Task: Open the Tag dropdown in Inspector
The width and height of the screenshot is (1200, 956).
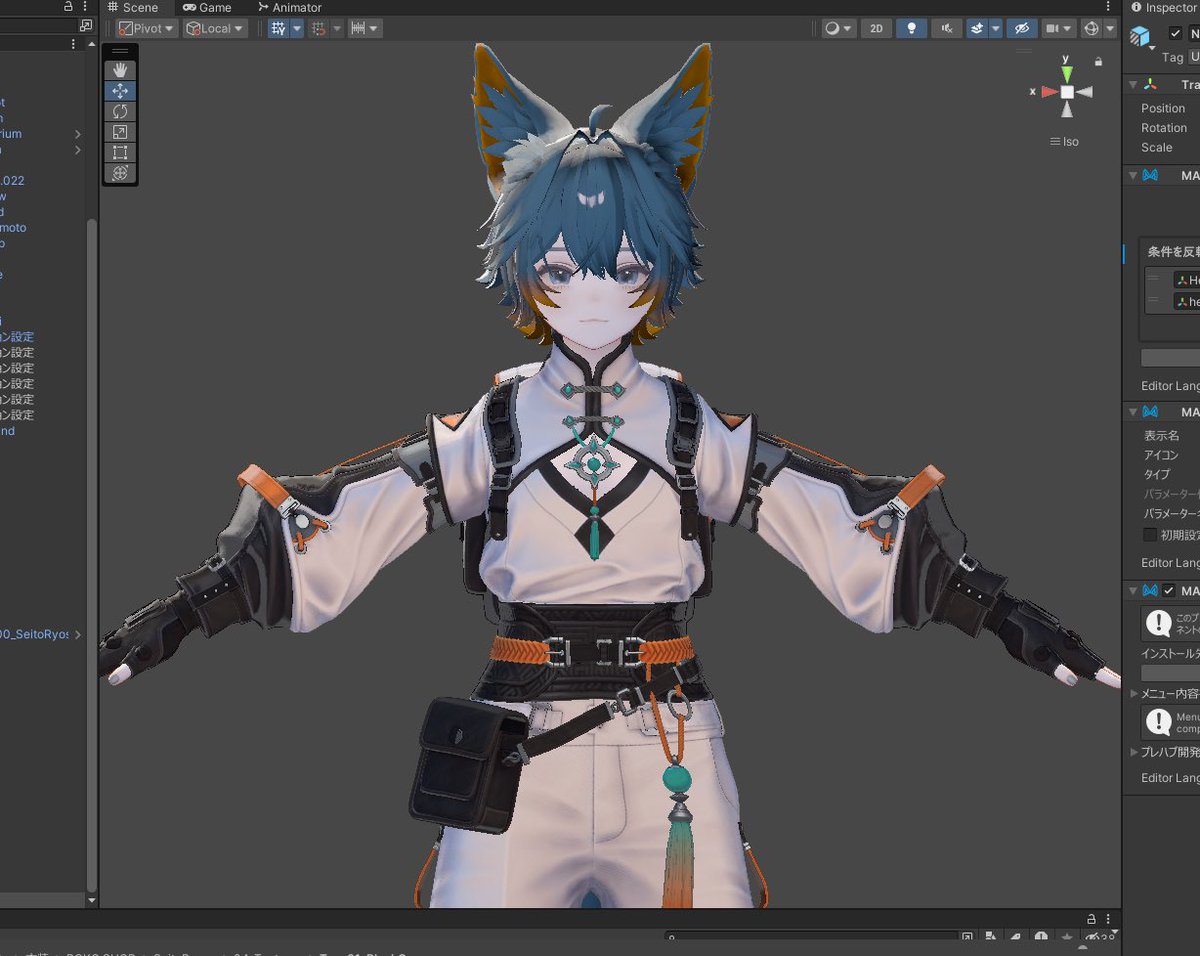Action: click(1194, 57)
